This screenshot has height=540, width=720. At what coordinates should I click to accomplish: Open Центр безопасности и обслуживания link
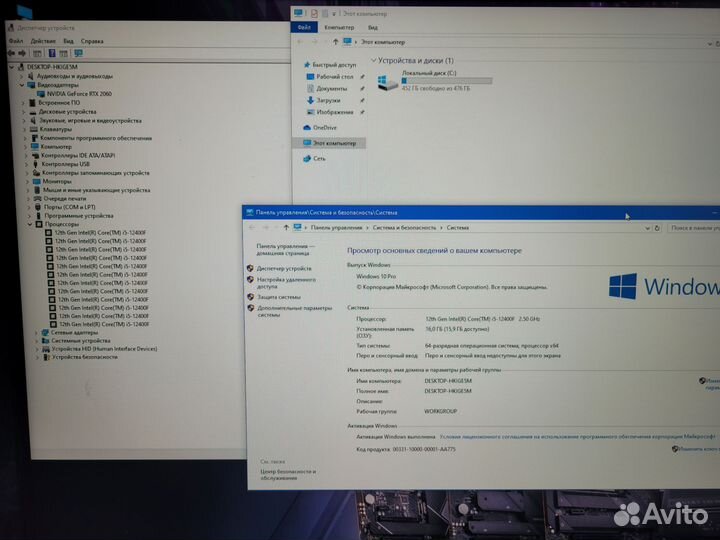[288, 475]
